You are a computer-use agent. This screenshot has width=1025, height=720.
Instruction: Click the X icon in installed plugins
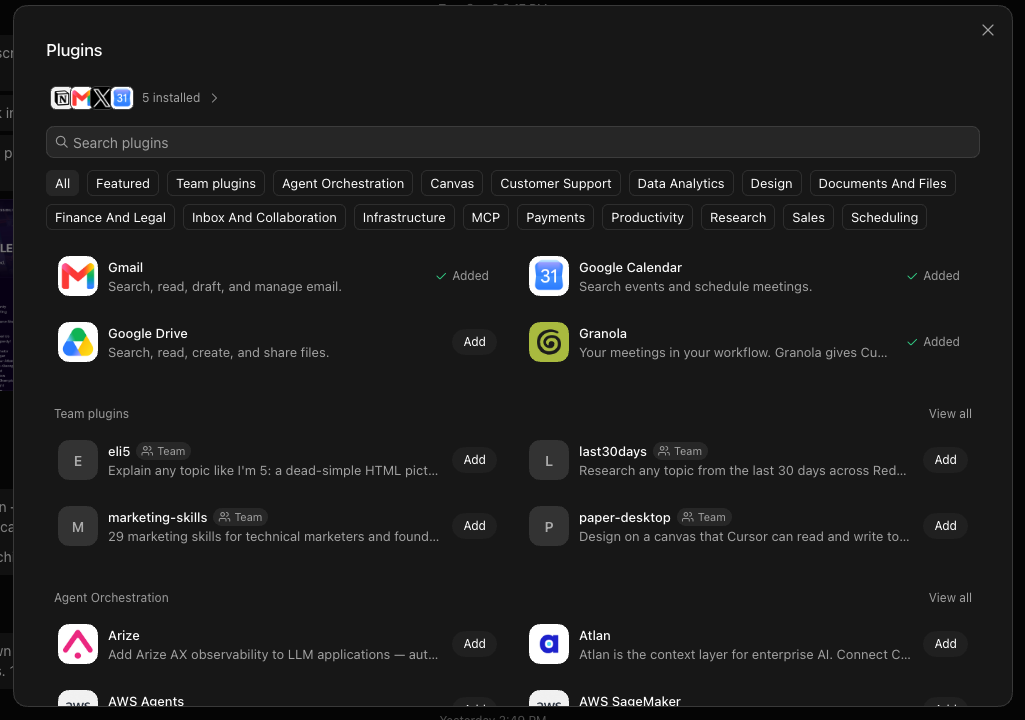click(x=101, y=98)
